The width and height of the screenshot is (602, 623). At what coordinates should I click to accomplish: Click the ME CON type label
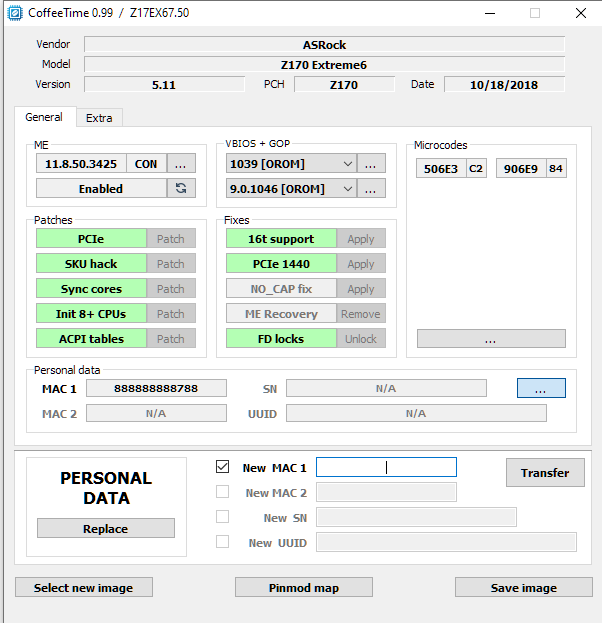coord(146,164)
